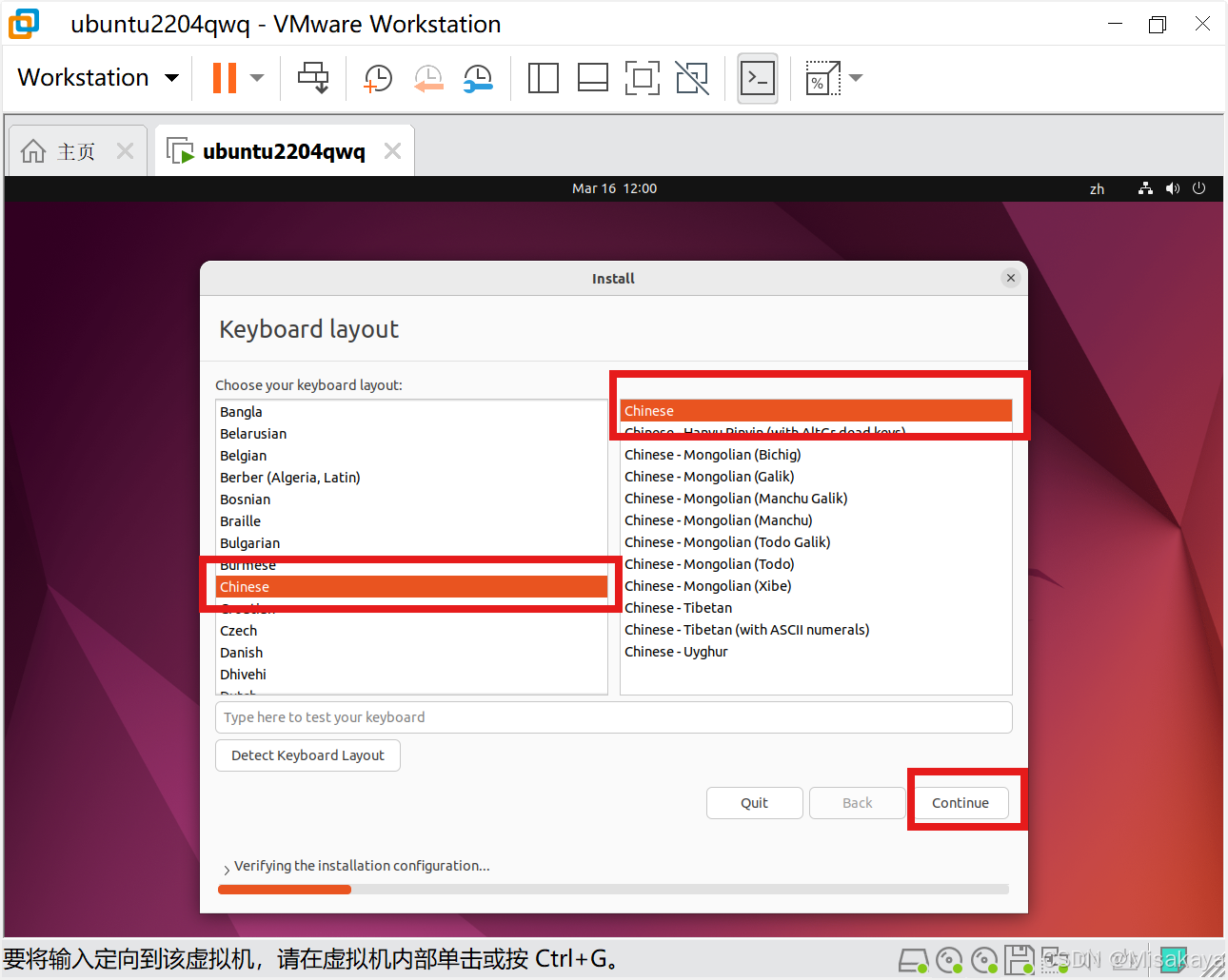The height and width of the screenshot is (980, 1228).
Task: Close the 主页 tab
Action: coord(125,151)
